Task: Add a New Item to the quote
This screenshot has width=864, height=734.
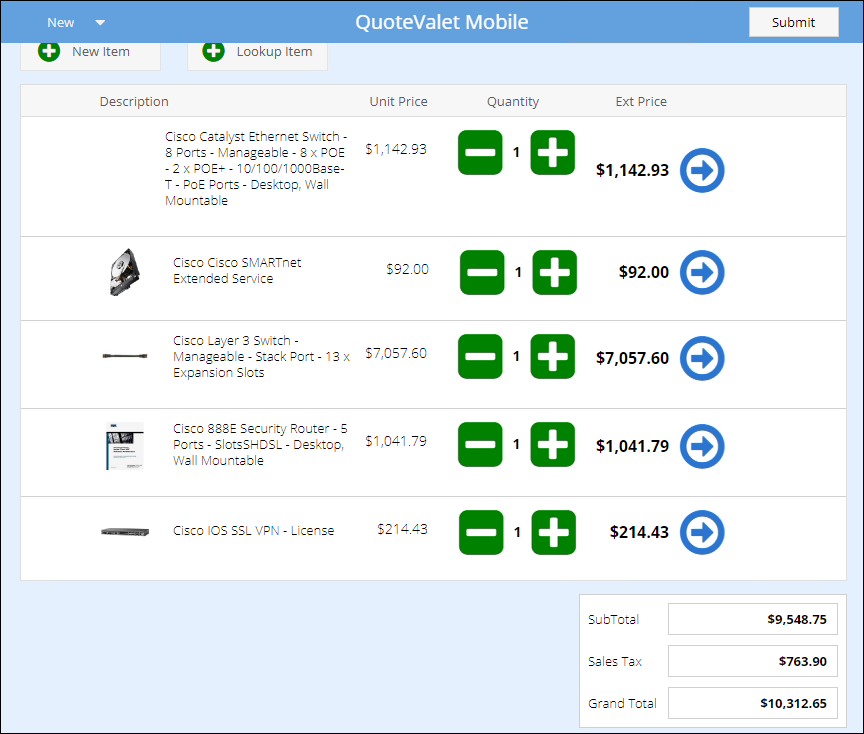Action: pyautogui.click(x=90, y=52)
